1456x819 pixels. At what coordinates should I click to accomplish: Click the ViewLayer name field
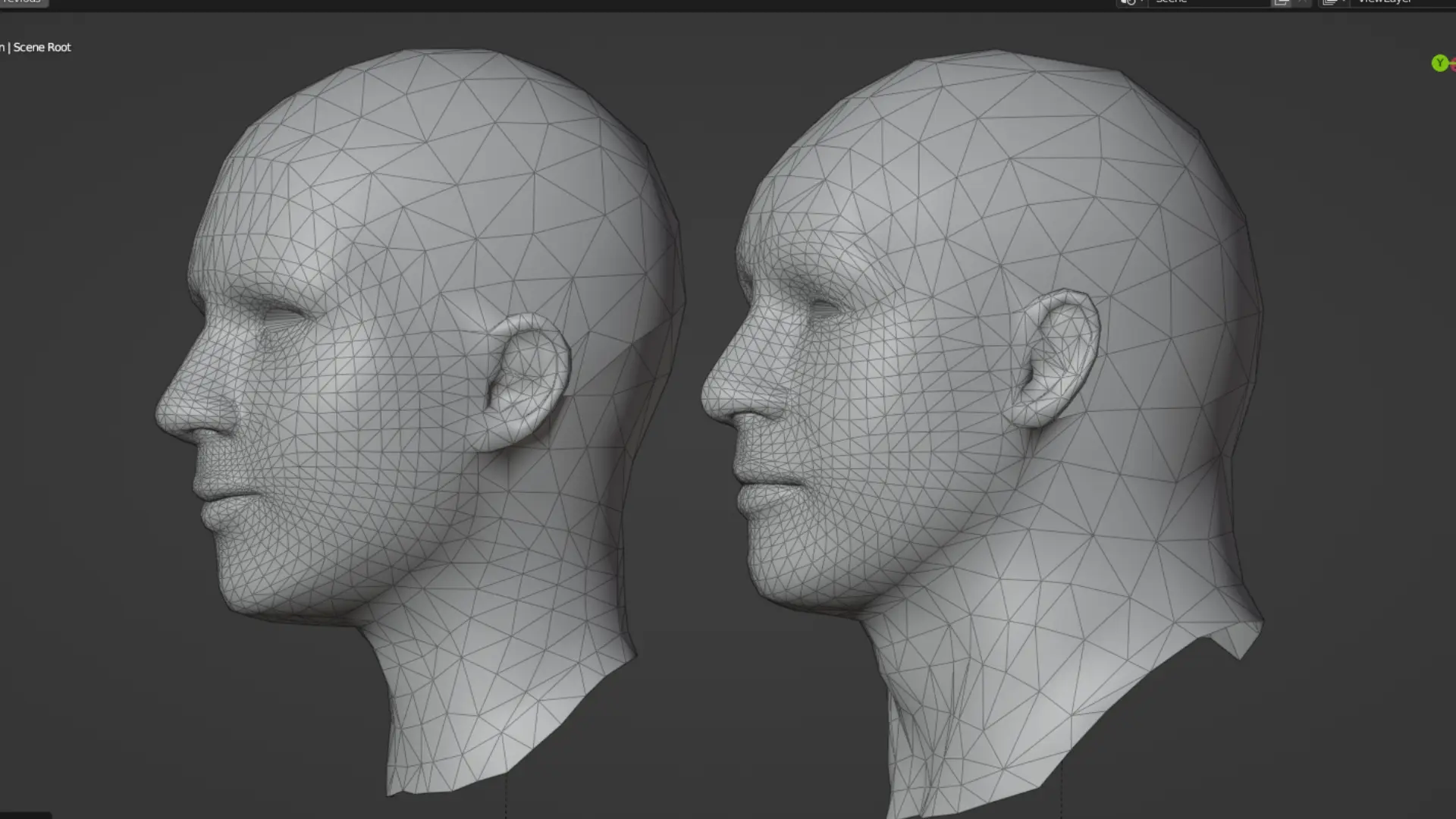1403,2
